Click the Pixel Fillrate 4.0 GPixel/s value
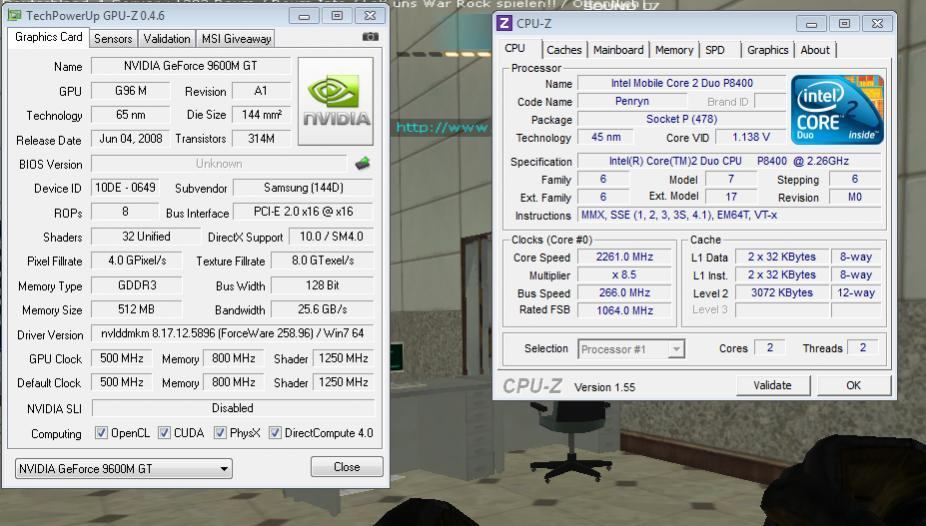Image resolution: width=926 pixels, height=526 pixels. [137, 260]
